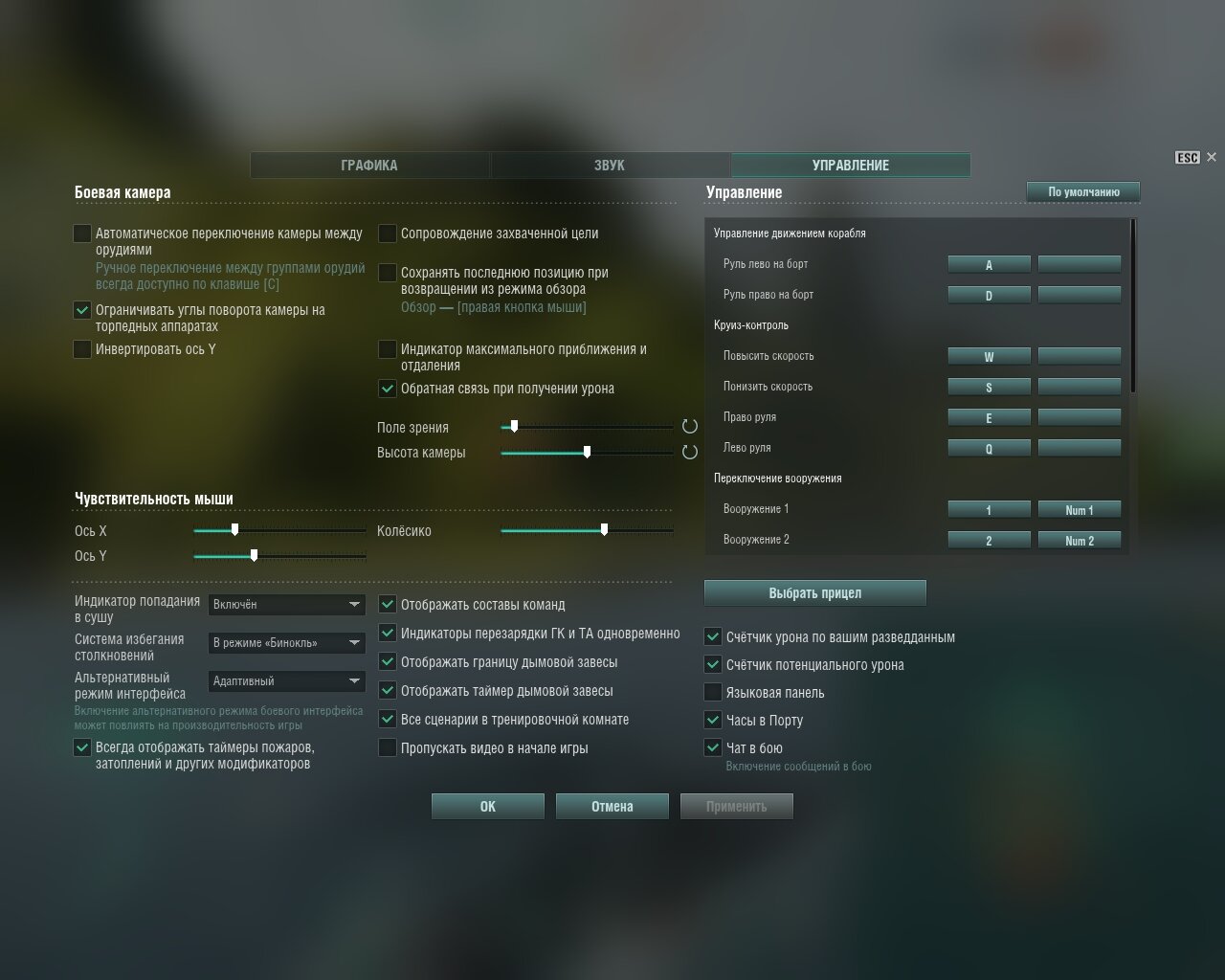1225x980 pixels.
Task: Disable Чат в бою checkbox
Action: [x=713, y=747]
